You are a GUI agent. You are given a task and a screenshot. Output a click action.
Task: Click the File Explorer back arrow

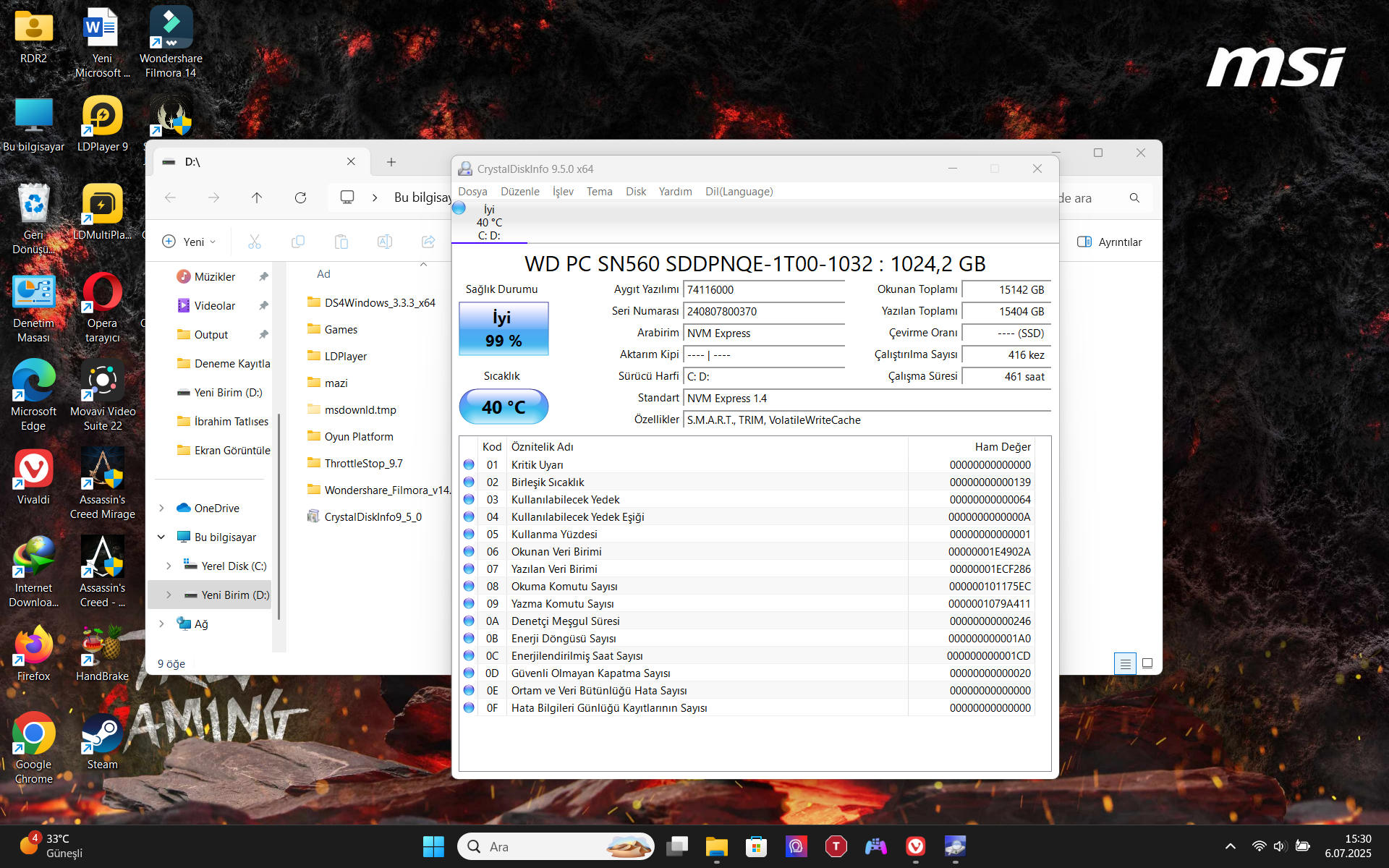[170, 197]
